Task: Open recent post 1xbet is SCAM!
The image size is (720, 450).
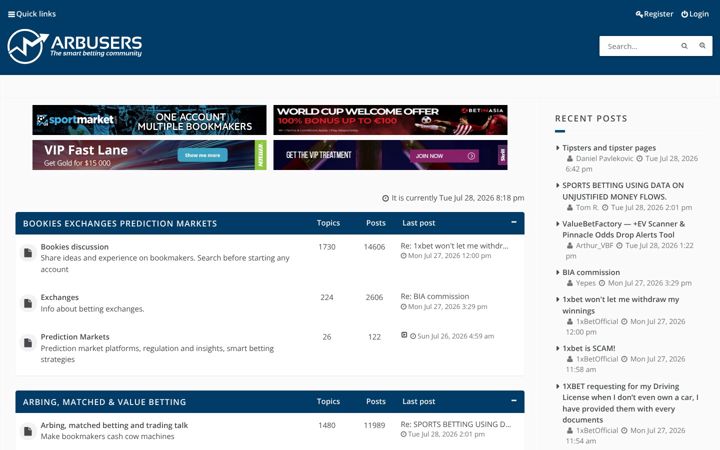Action: click(x=589, y=349)
